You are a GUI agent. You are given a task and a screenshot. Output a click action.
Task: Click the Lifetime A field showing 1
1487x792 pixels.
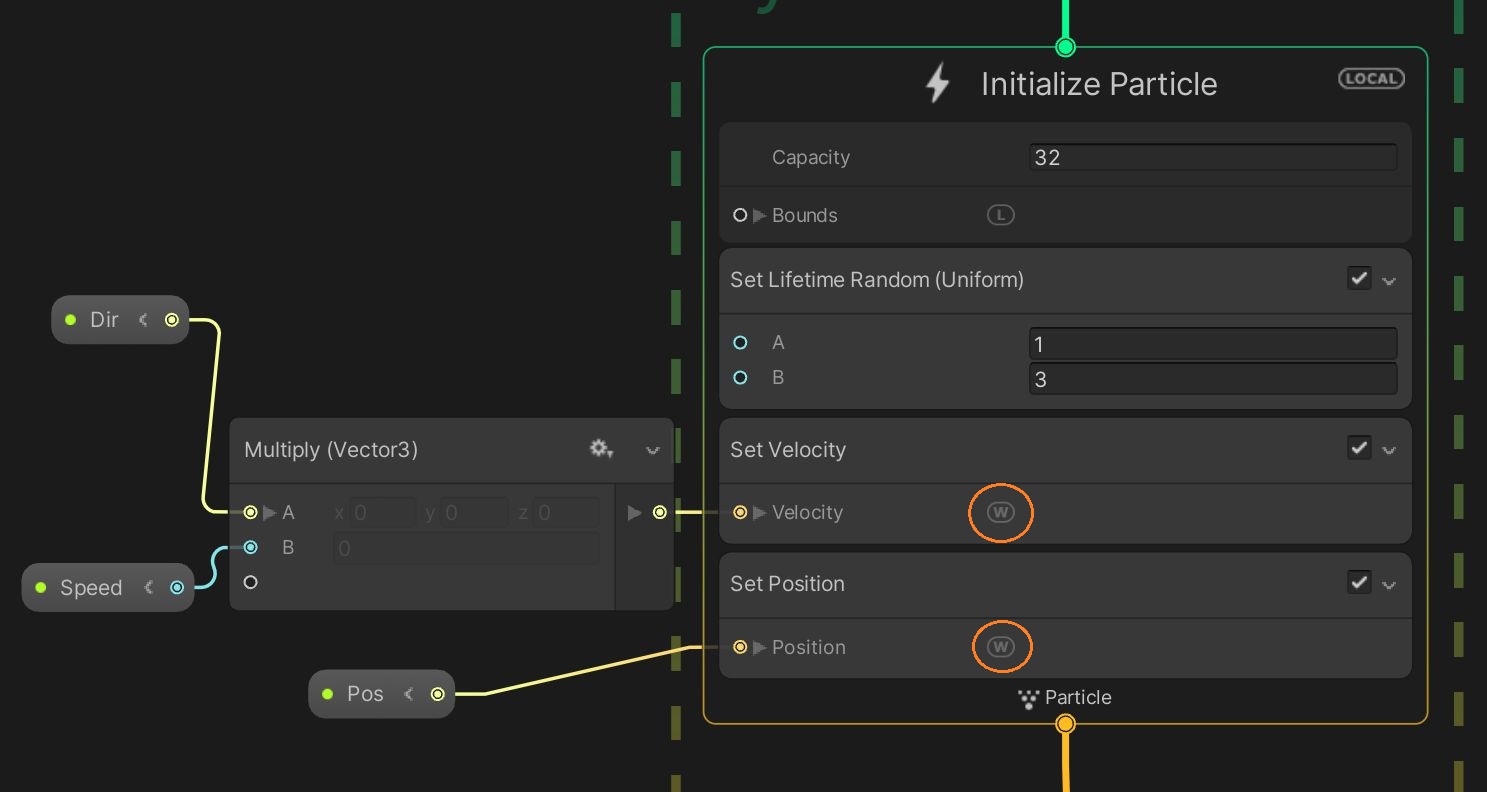(x=1213, y=344)
